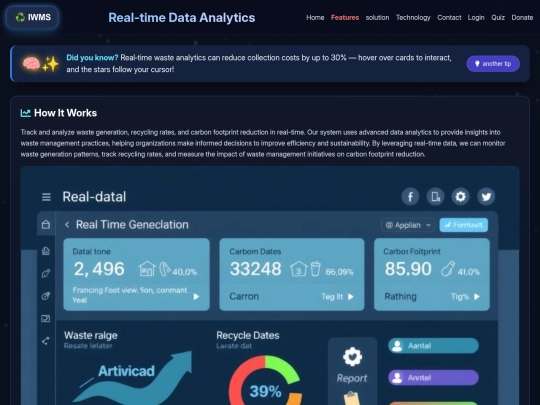Click the Did you know? text
The width and height of the screenshot is (540, 405).
[92, 58]
